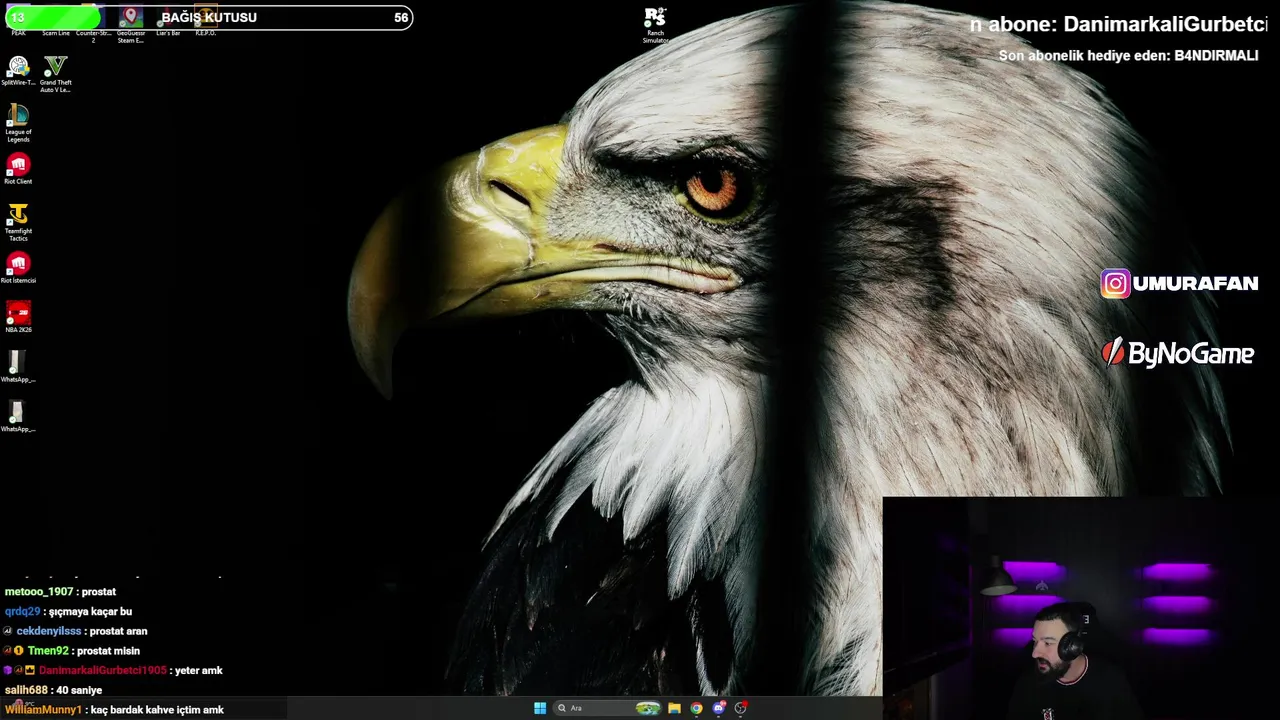Image resolution: width=1280 pixels, height=720 pixels.
Task: Click the BAĞIŞ KUTUSU donation progress bar
Action: tap(208, 17)
